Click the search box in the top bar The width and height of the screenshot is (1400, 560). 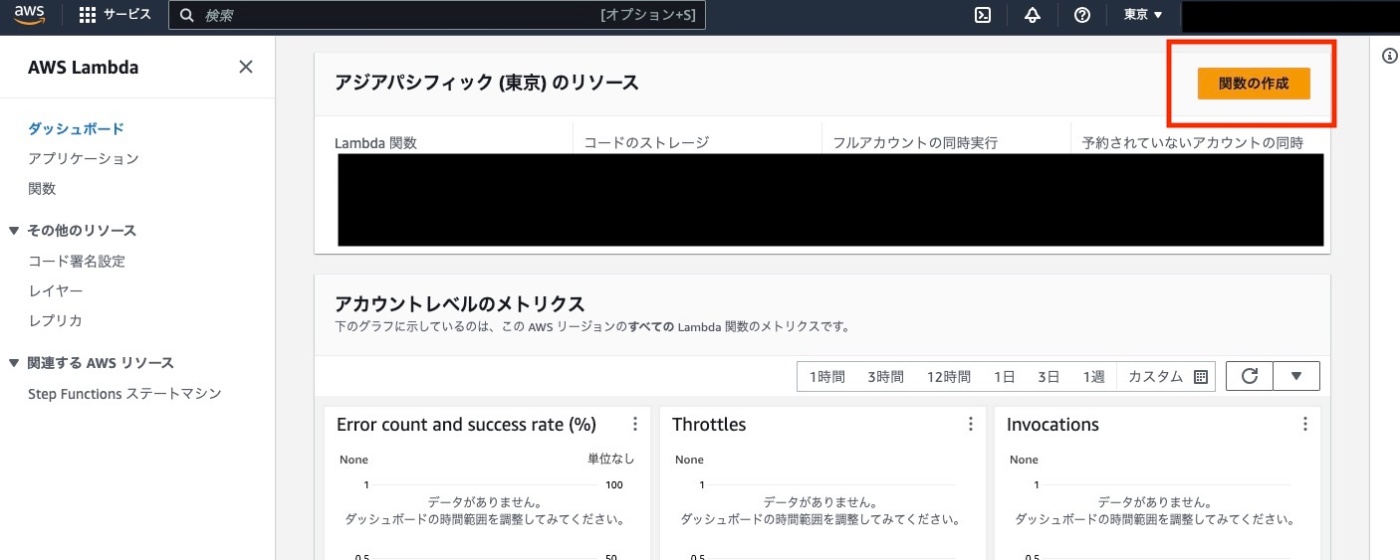tap(437, 15)
